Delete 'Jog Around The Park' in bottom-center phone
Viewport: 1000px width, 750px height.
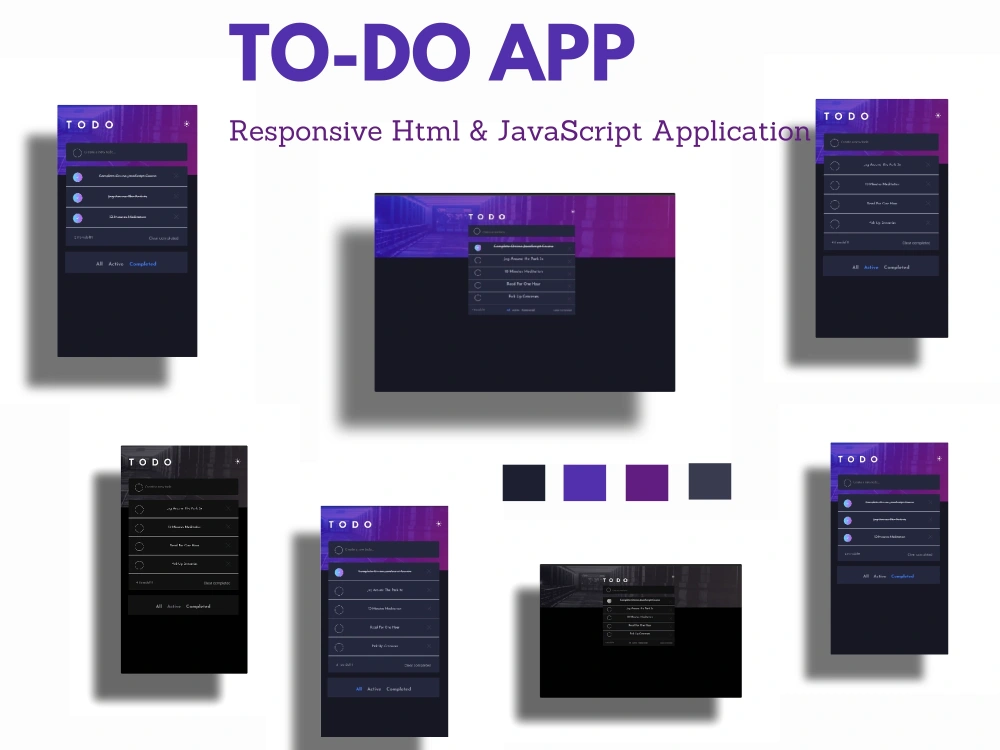point(429,591)
